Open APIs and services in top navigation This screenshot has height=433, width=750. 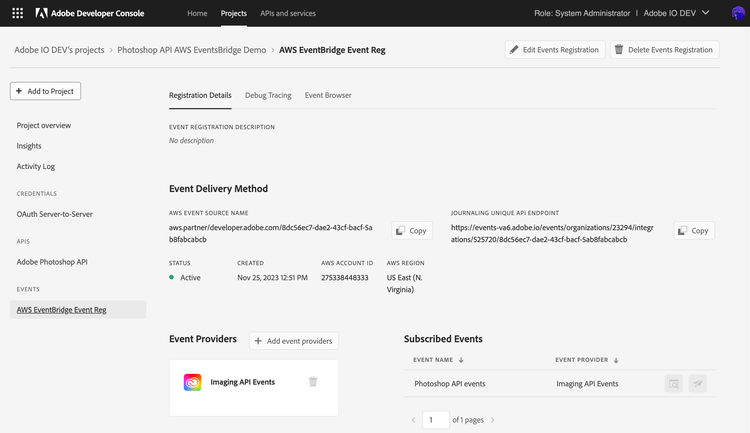coord(287,13)
